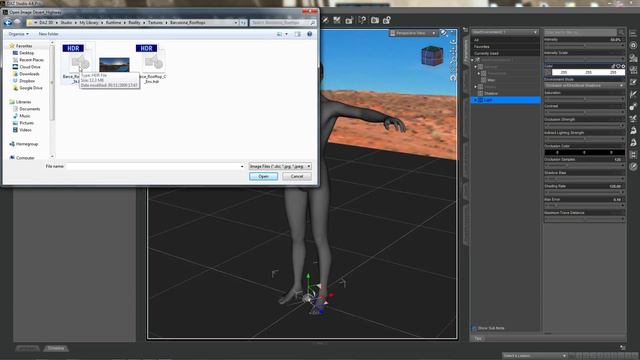Screen dimensions: 640x360
Task: Click the viewport view cube
Action: point(432,56)
